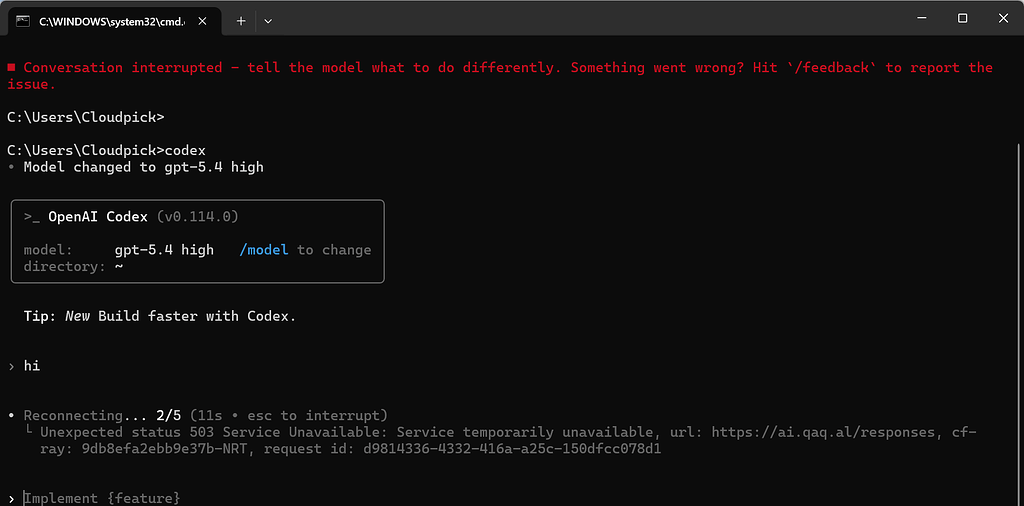This screenshot has height=506, width=1024.
Task: Open the new-tab profile dropdown
Action: [x=268, y=21]
